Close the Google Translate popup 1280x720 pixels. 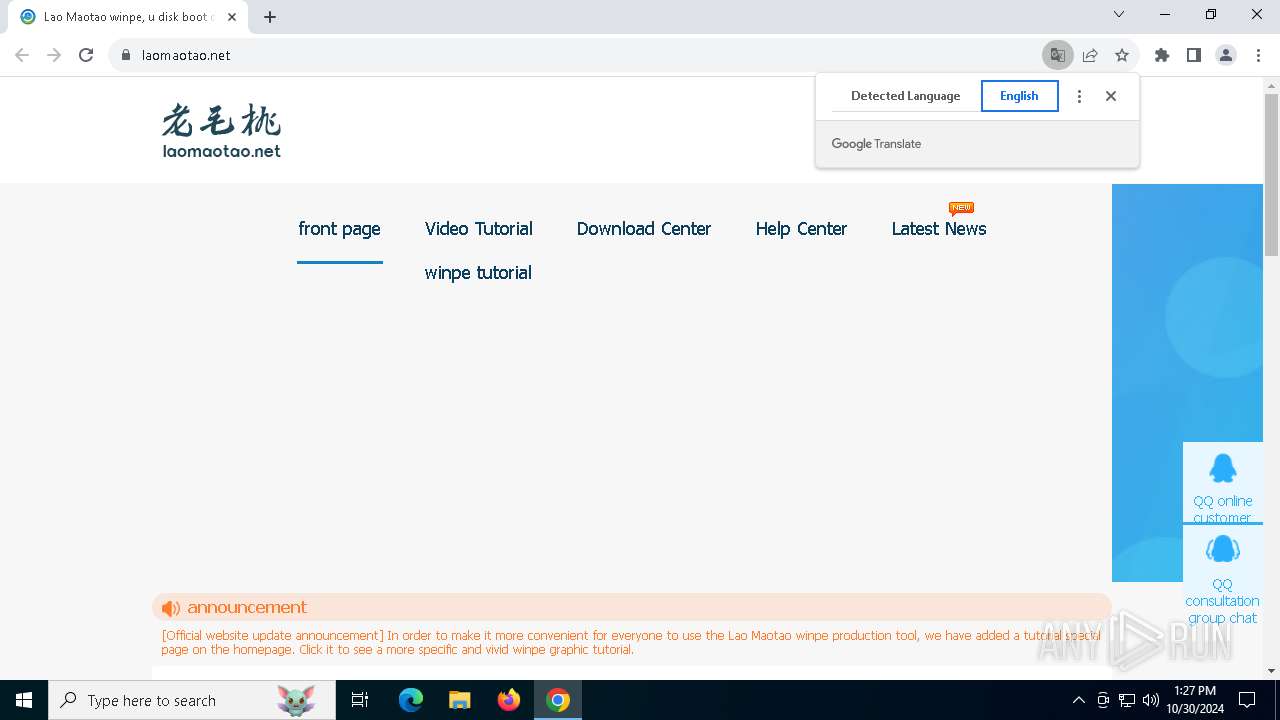pyautogui.click(x=1111, y=96)
